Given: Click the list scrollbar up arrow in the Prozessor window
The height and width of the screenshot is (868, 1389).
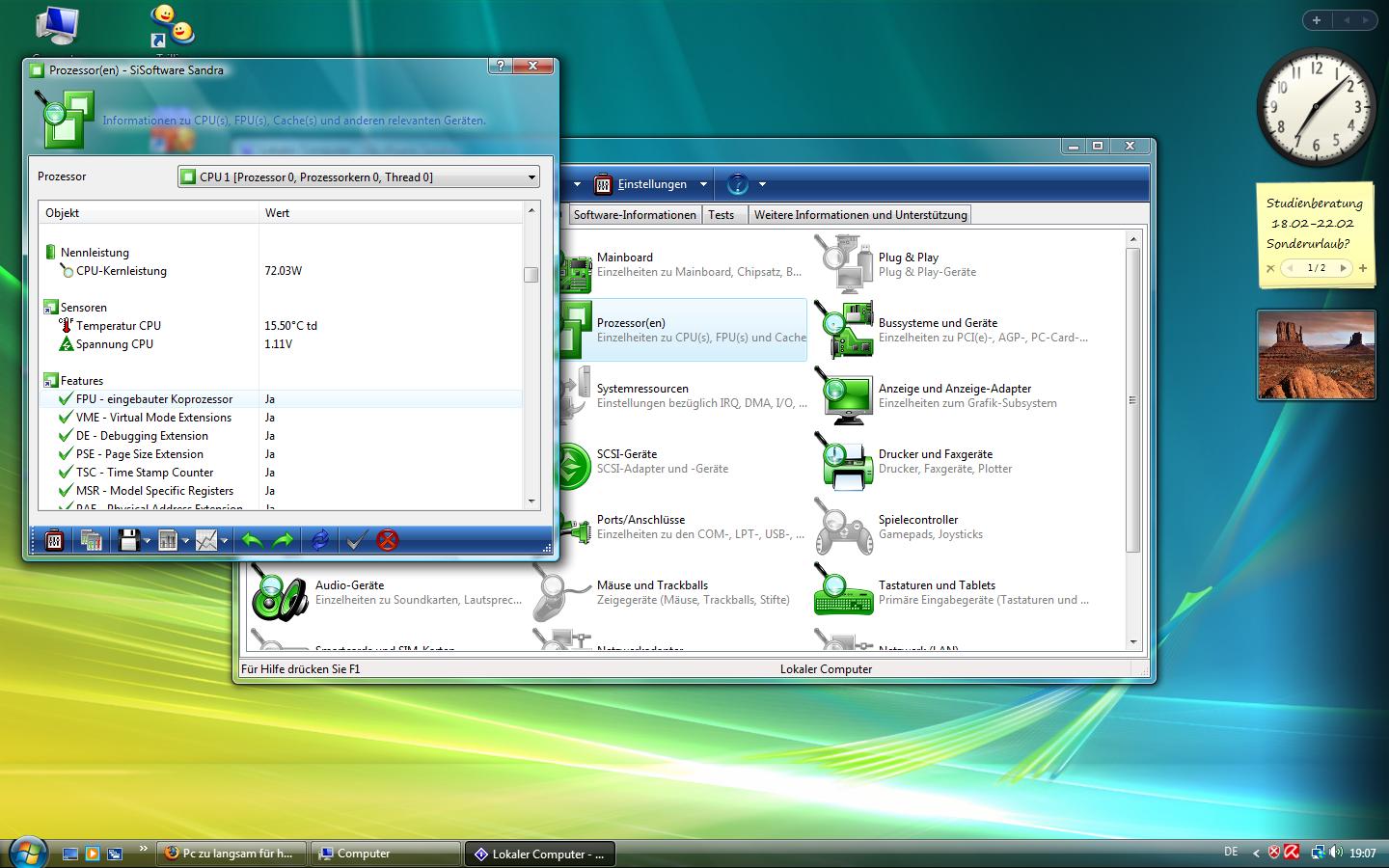Looking at the screenshot, I should point(531,209).
